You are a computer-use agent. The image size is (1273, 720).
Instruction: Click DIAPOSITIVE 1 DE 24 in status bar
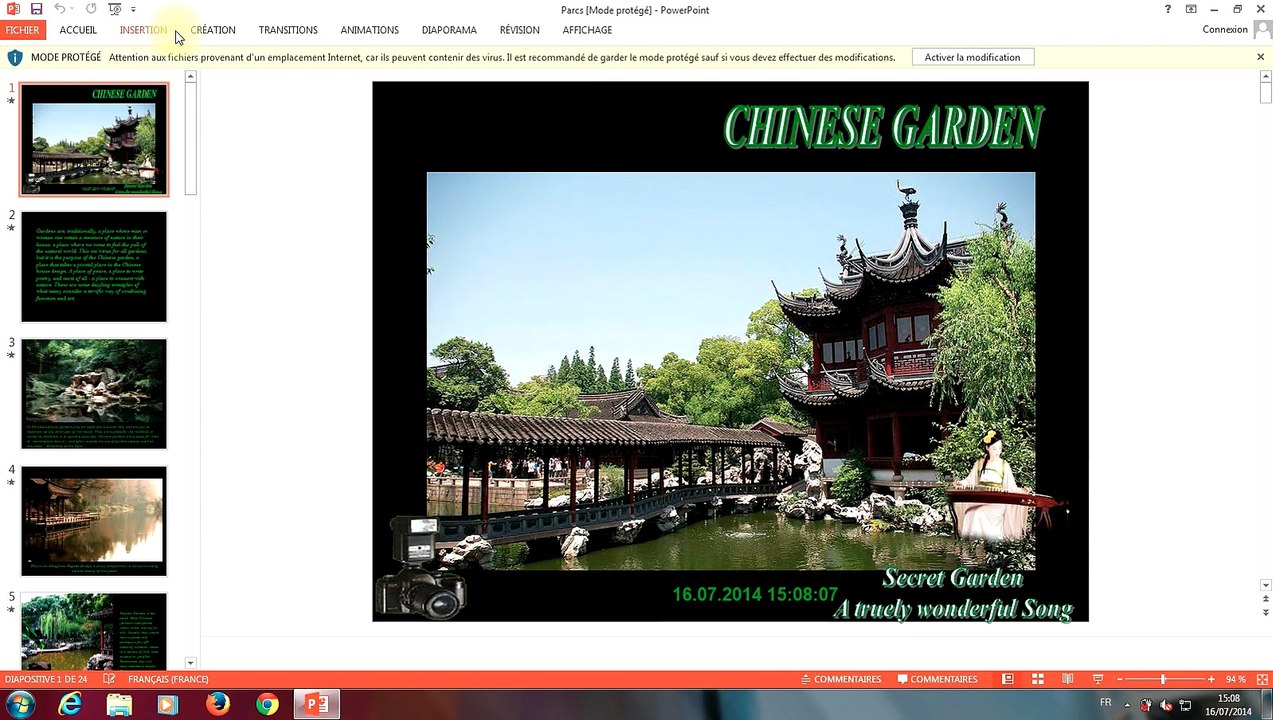click(x=48, y=679)
